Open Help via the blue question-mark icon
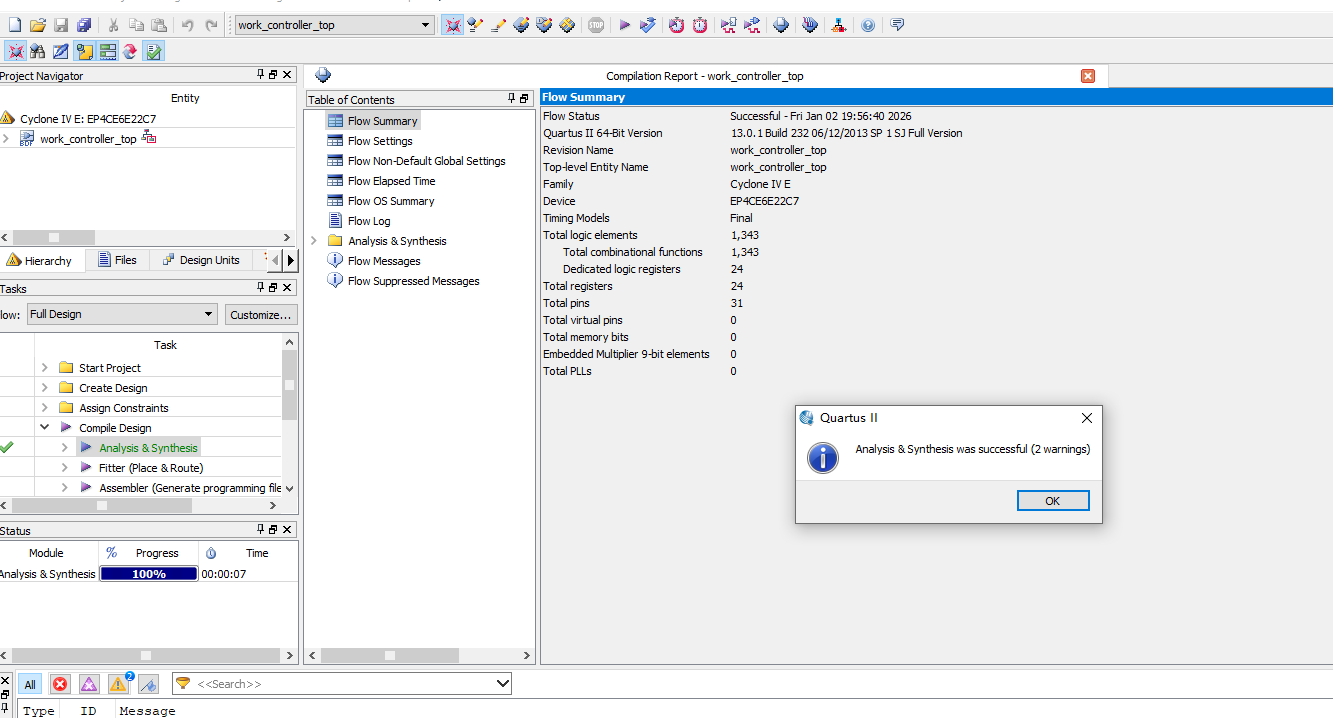 (868, 25)
